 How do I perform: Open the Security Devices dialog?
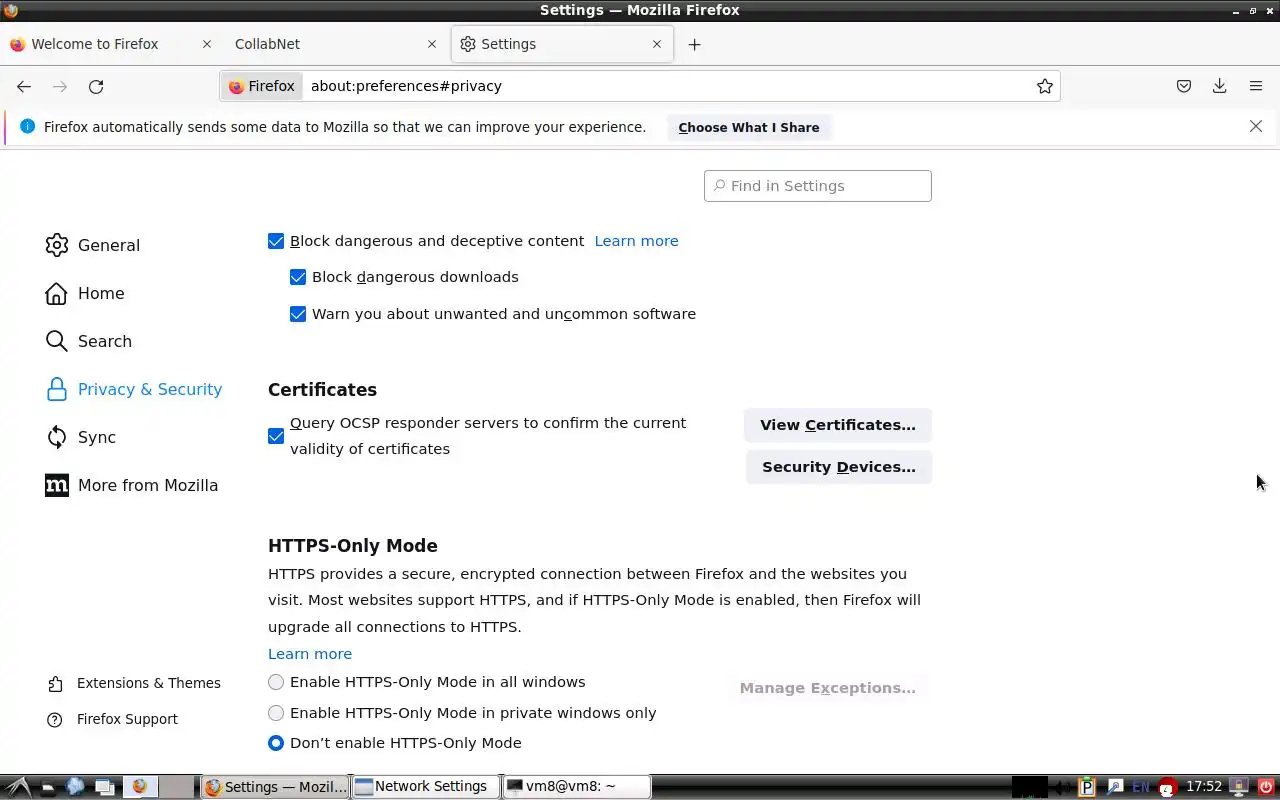839,467
